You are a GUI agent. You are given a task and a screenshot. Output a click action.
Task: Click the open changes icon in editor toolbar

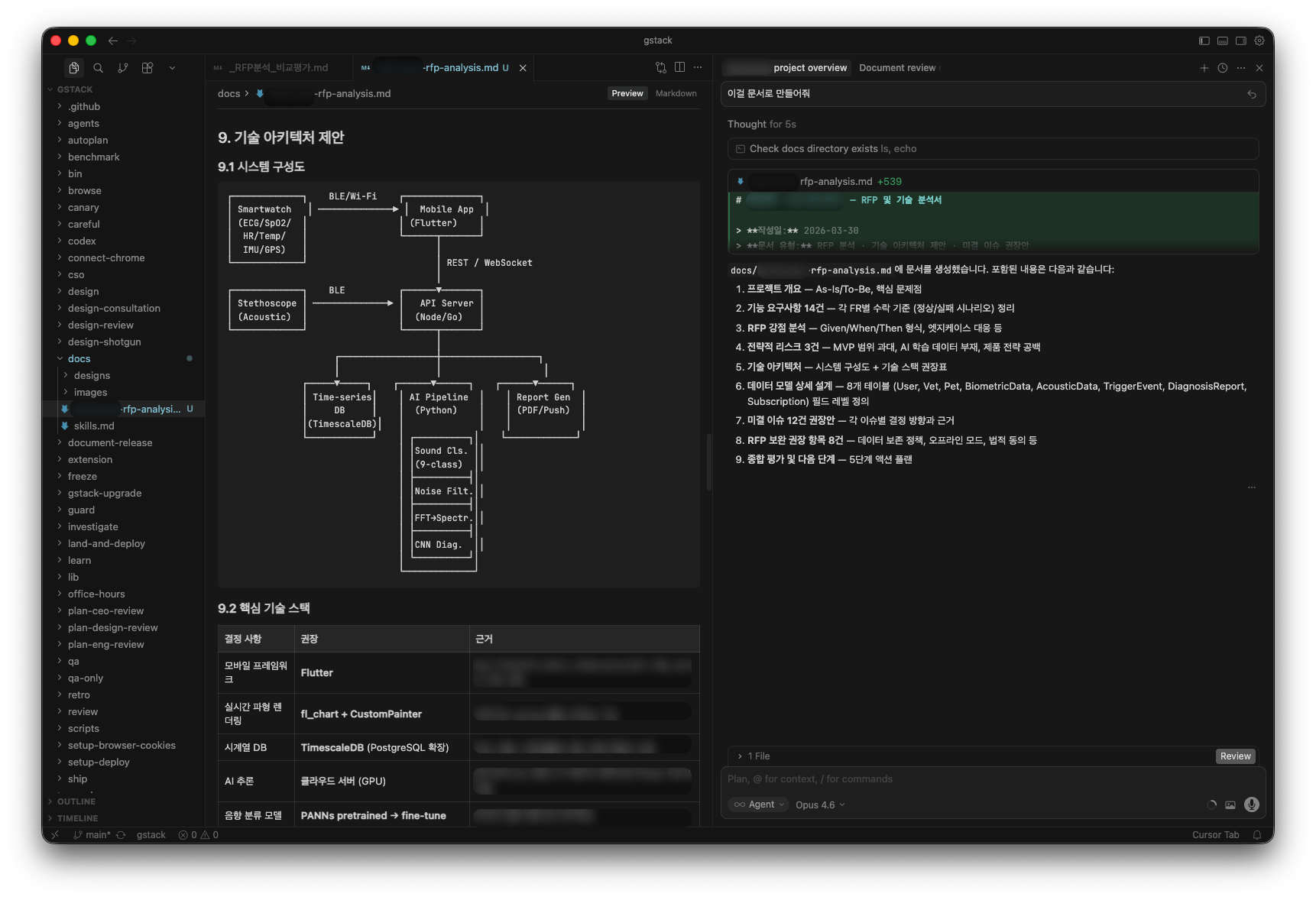pos(661,67)
